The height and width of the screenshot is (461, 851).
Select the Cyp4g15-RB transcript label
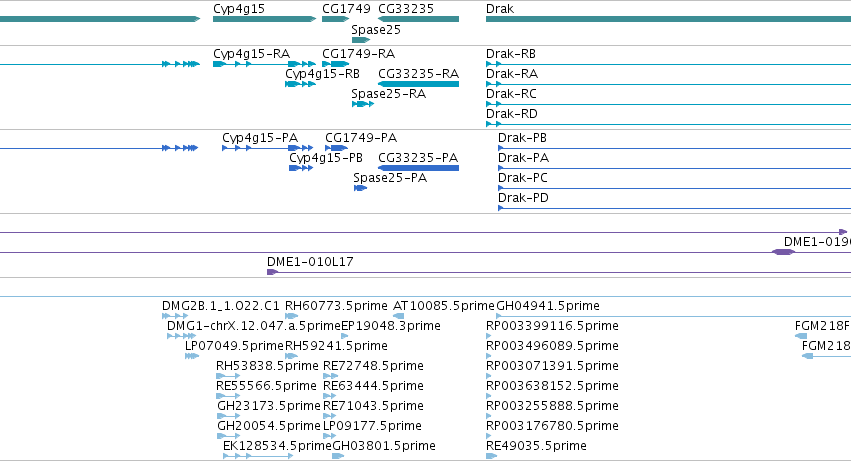click(x=322, y=74)
